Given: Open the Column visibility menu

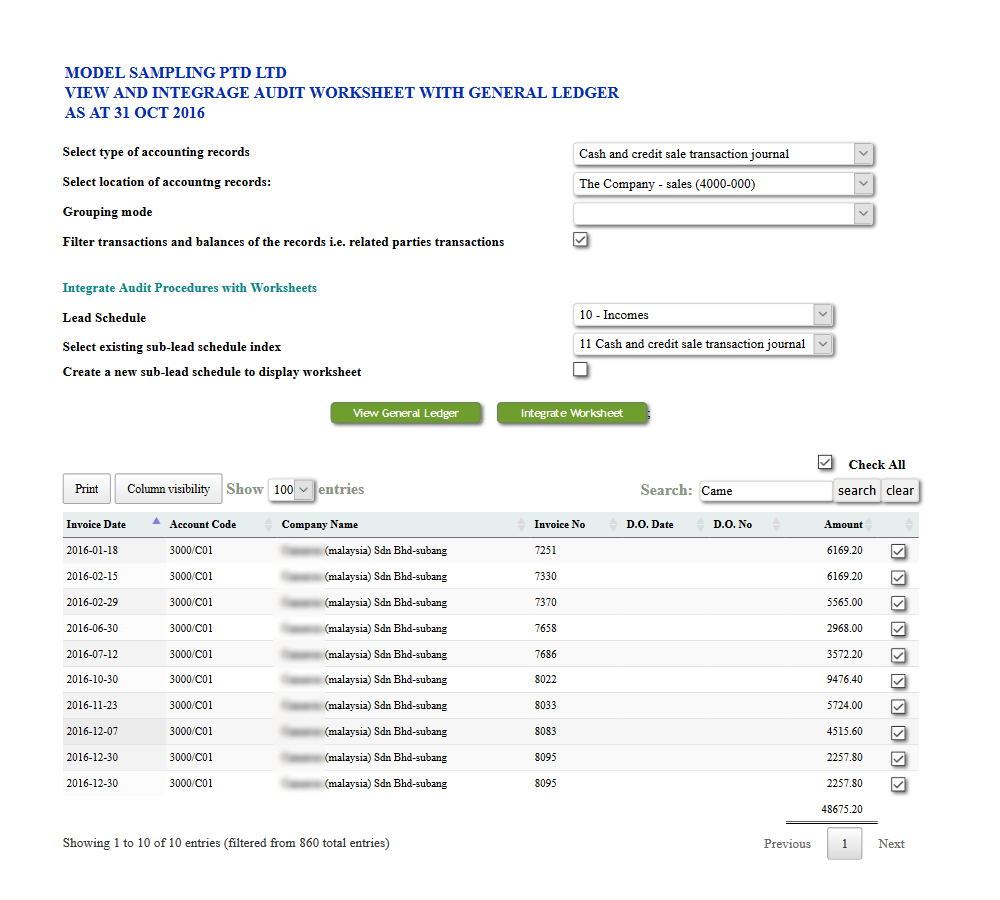Looking at the screenshot, I should [x=168, y=489].
